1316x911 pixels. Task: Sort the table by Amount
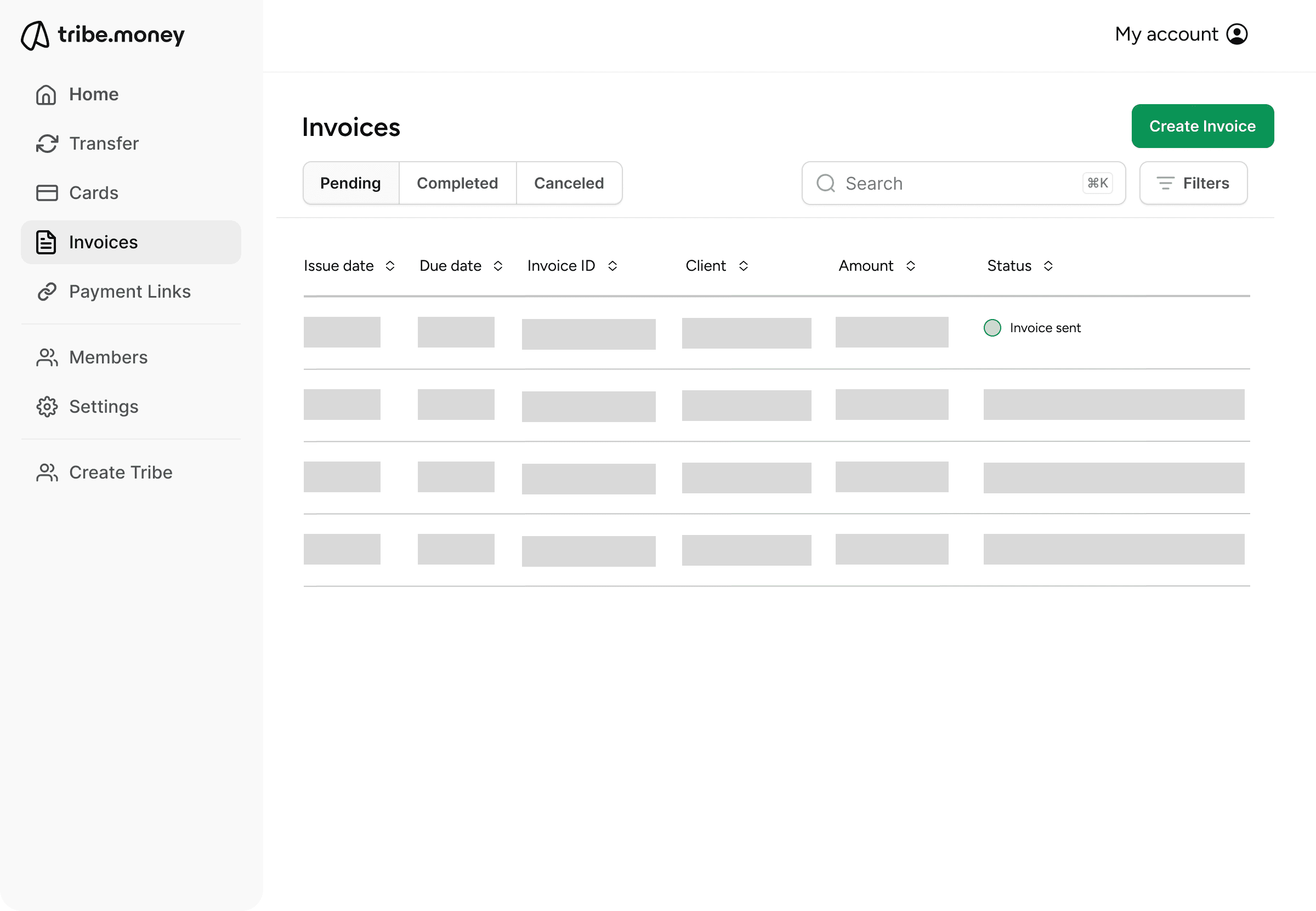point(911,266)
